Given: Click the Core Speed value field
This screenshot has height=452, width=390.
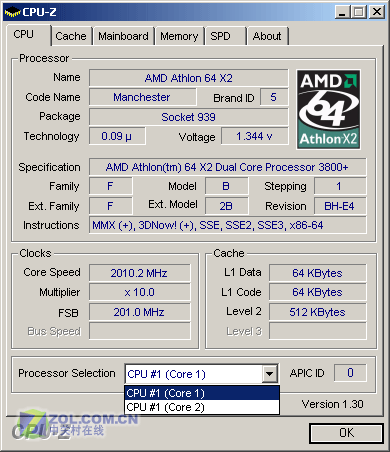Looking at the screenshot, I should pos(140,273).
